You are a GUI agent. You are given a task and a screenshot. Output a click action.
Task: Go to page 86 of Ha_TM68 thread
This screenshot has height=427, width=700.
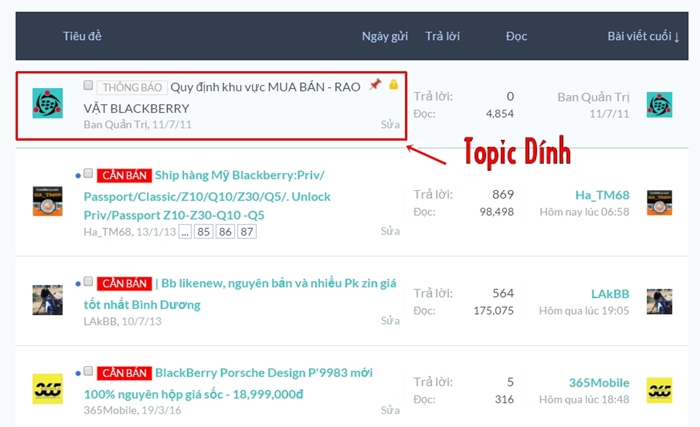pos(225,232)
